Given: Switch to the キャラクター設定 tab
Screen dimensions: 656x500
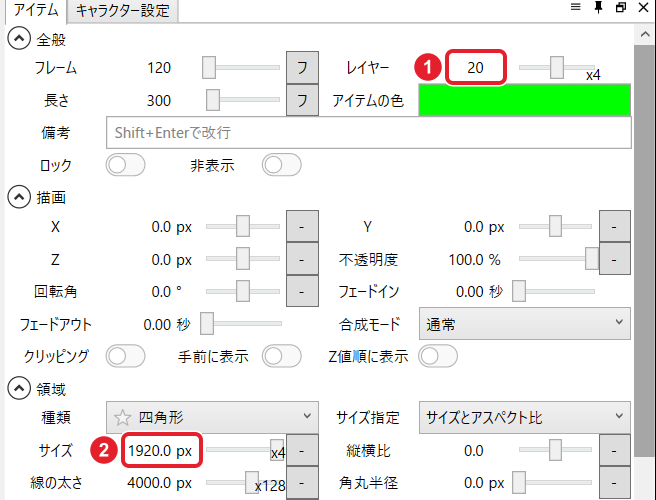Looking at the screenshot, I should pyautogui.click(x=123, y=10).
